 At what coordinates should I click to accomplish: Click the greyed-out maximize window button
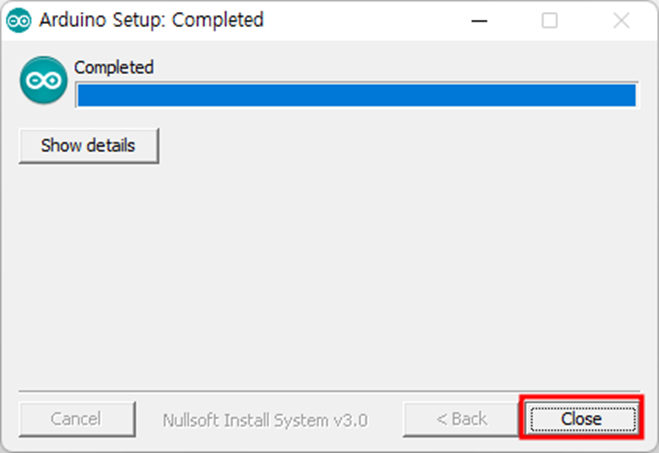[x=549, y=20]
